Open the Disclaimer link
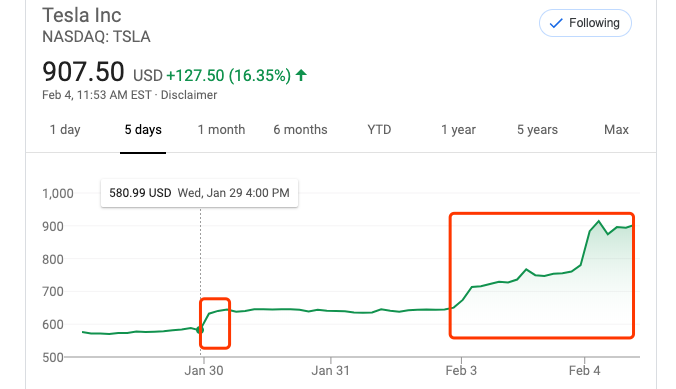The width and height of the screenshot is (676, 389). [x=189, y=95]
